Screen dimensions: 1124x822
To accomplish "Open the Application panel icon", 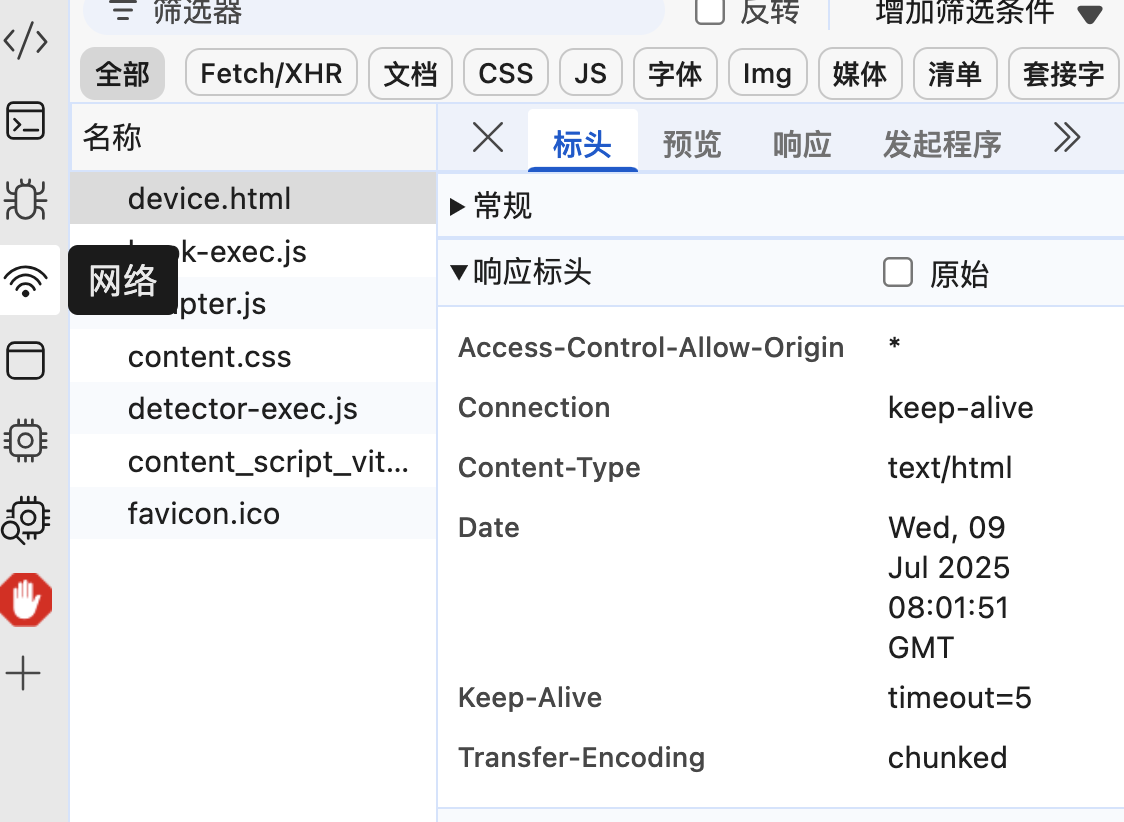I will pos(26,360).
